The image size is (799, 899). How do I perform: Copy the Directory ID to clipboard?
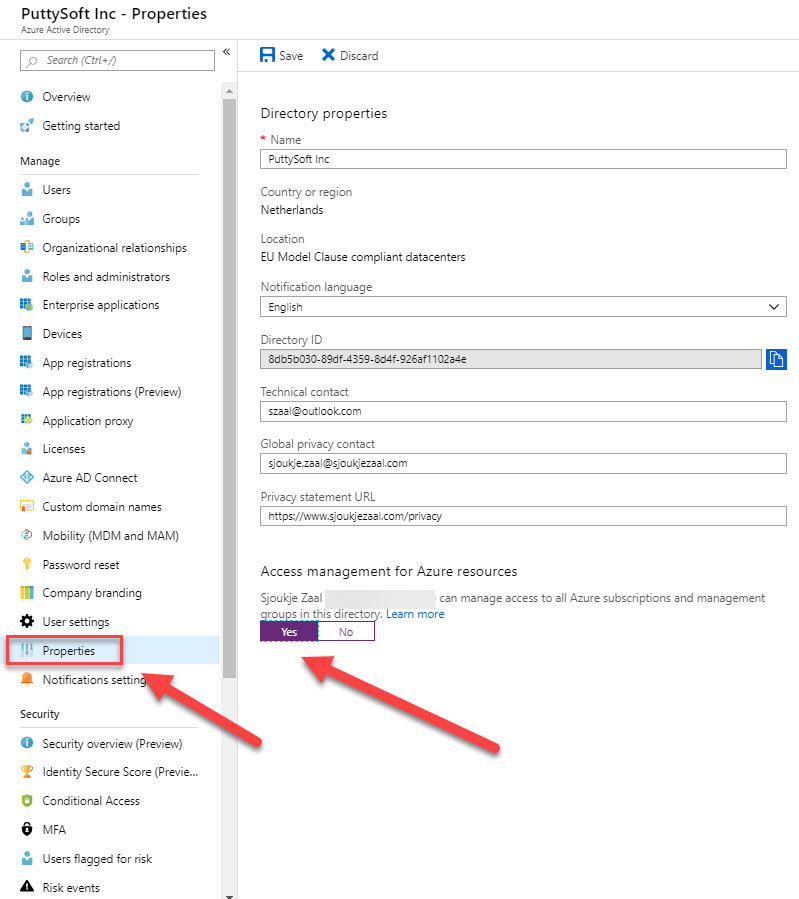tap(776, 359)
